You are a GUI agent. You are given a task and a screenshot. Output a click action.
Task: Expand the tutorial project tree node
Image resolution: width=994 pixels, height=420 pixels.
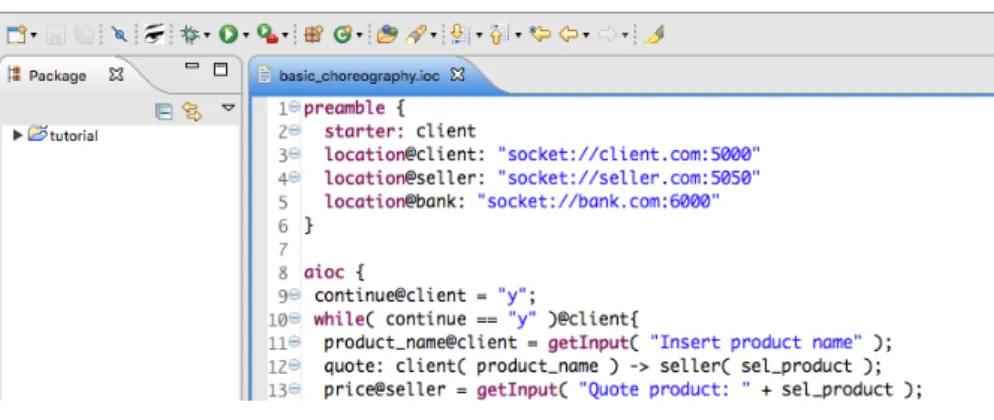tap(18, 135)
